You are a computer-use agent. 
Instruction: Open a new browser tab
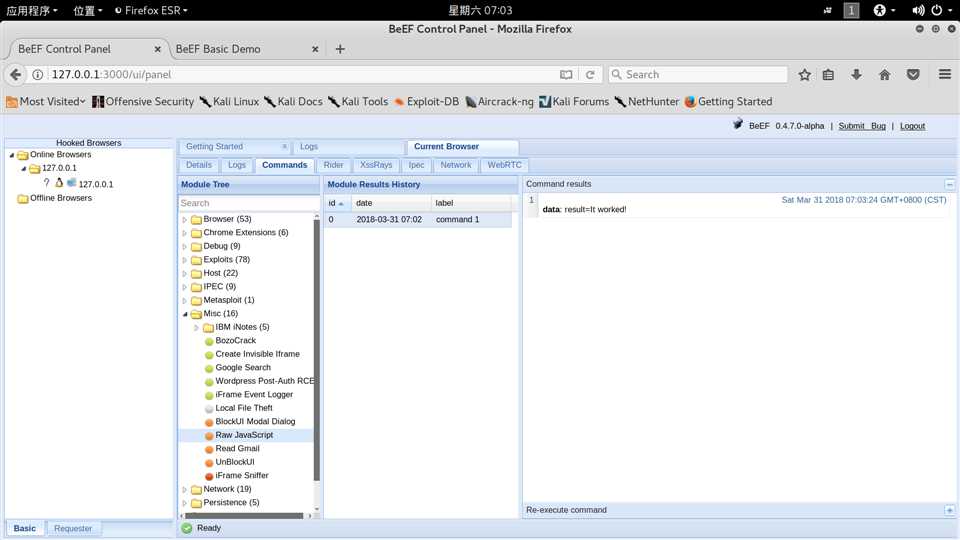pyautogui.click(x=340, y=49)
